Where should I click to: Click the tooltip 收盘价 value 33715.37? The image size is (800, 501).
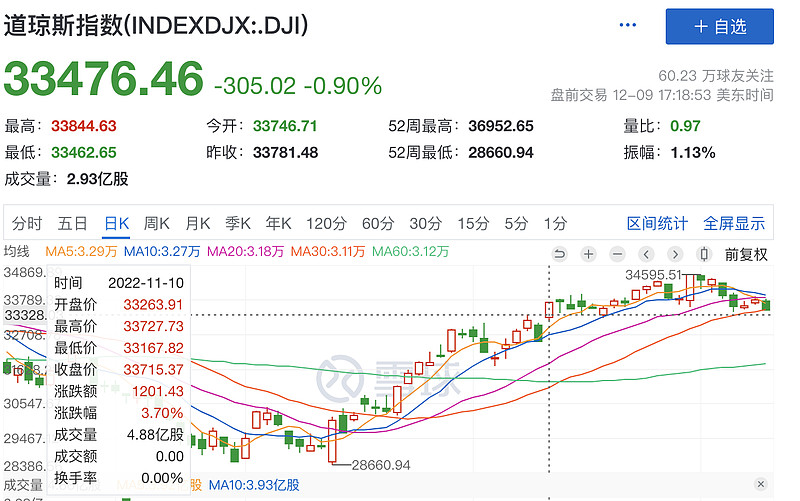(153, 370)
